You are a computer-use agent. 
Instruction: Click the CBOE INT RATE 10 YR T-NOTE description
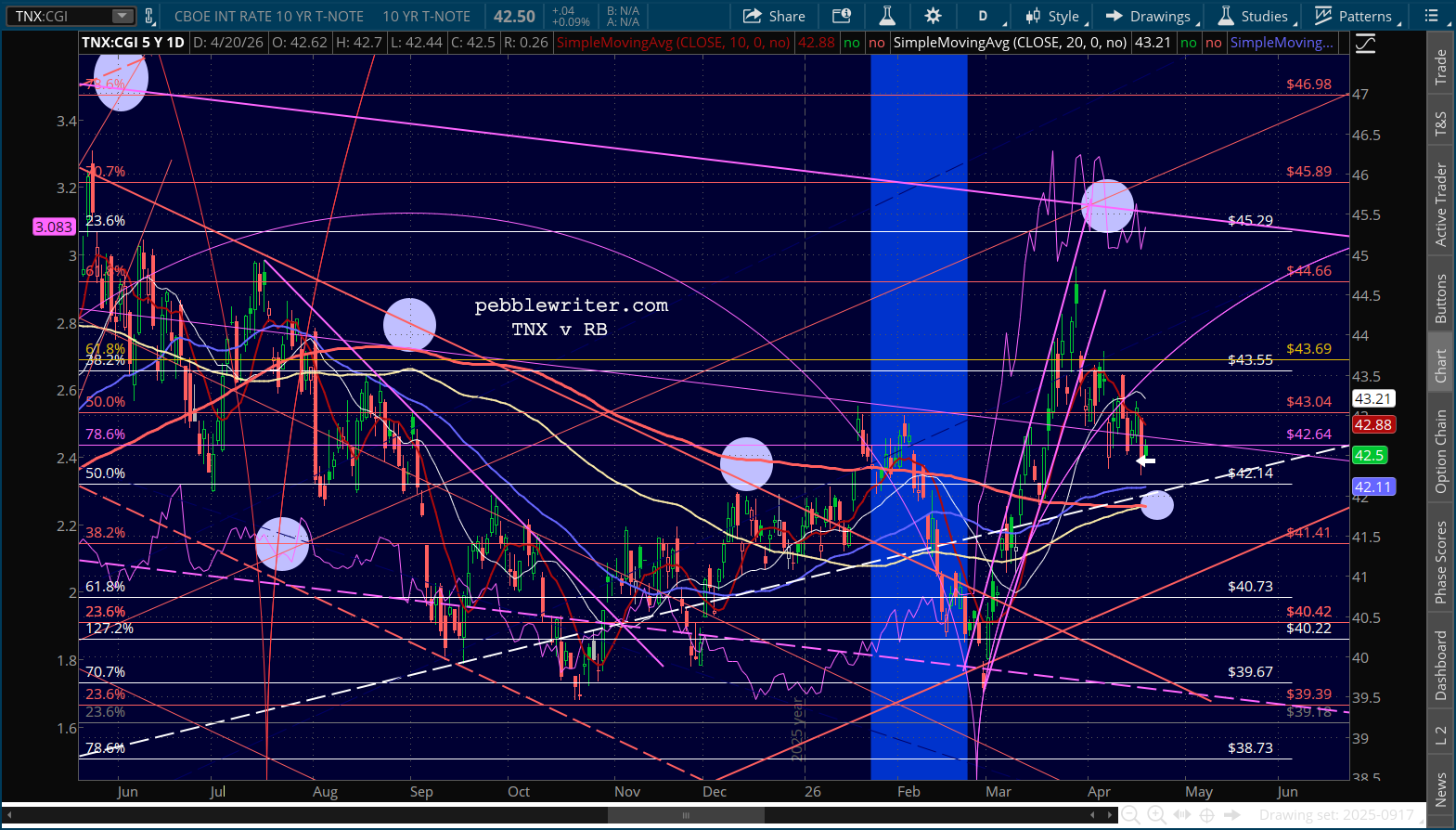pyautogui.click(x=269, y=16)
